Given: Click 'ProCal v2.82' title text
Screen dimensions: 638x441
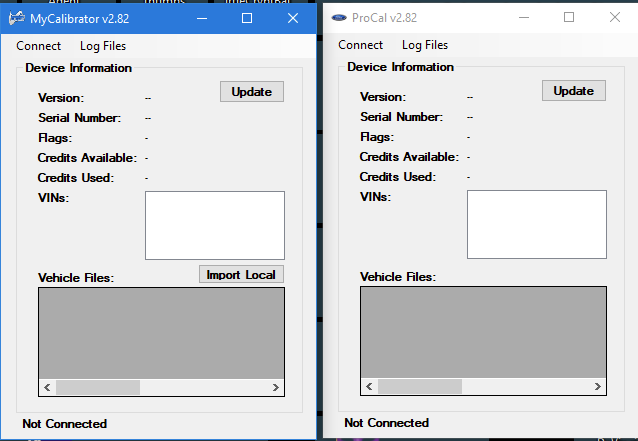Looking at the screenshot, I should click(x=385, y=18).
